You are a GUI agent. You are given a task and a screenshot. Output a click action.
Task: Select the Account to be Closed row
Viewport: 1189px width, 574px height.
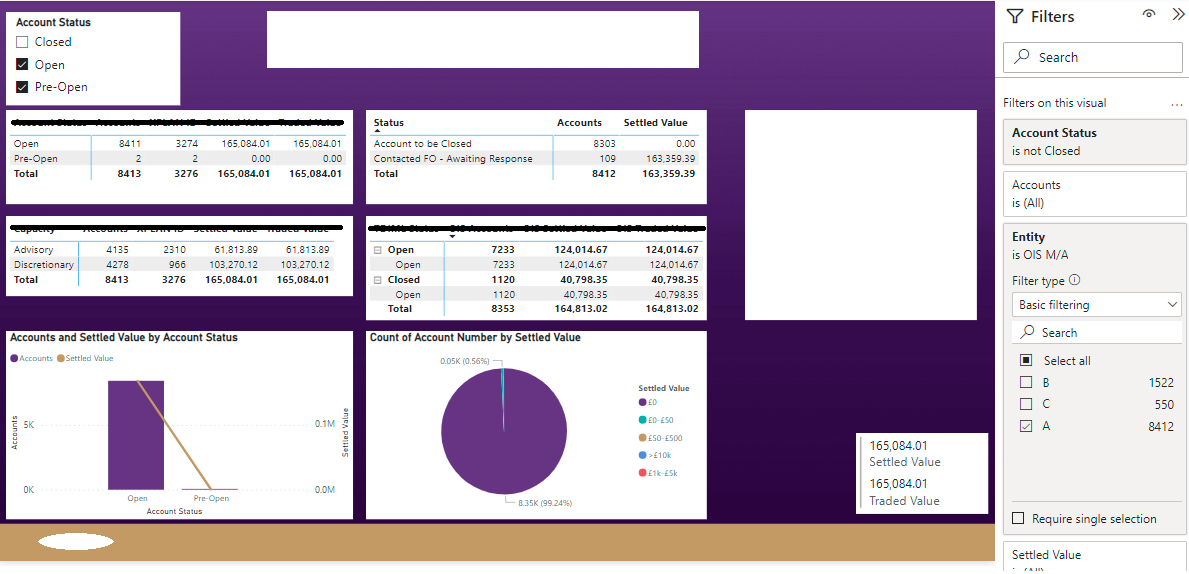coord(535,143)
